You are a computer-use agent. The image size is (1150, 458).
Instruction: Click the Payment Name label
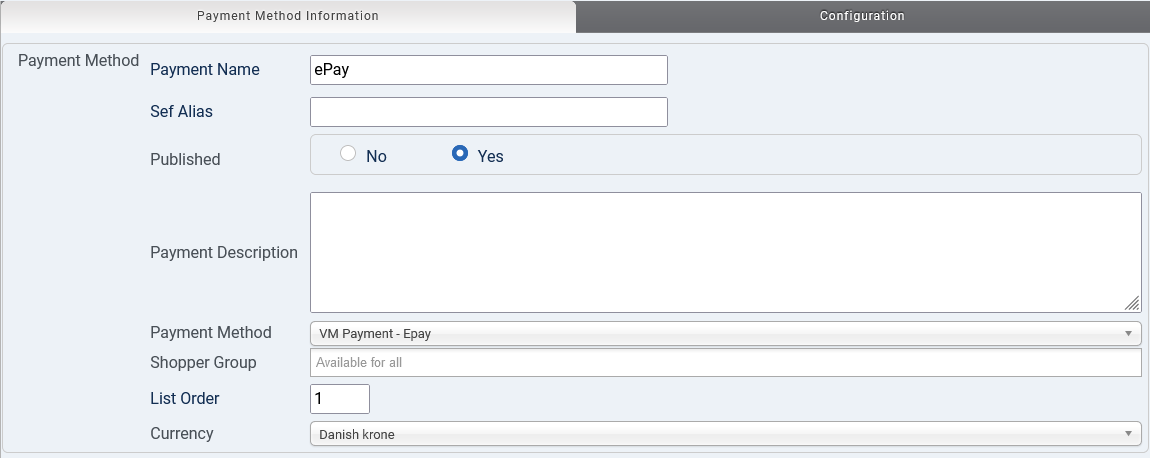(x=204, y=70)
